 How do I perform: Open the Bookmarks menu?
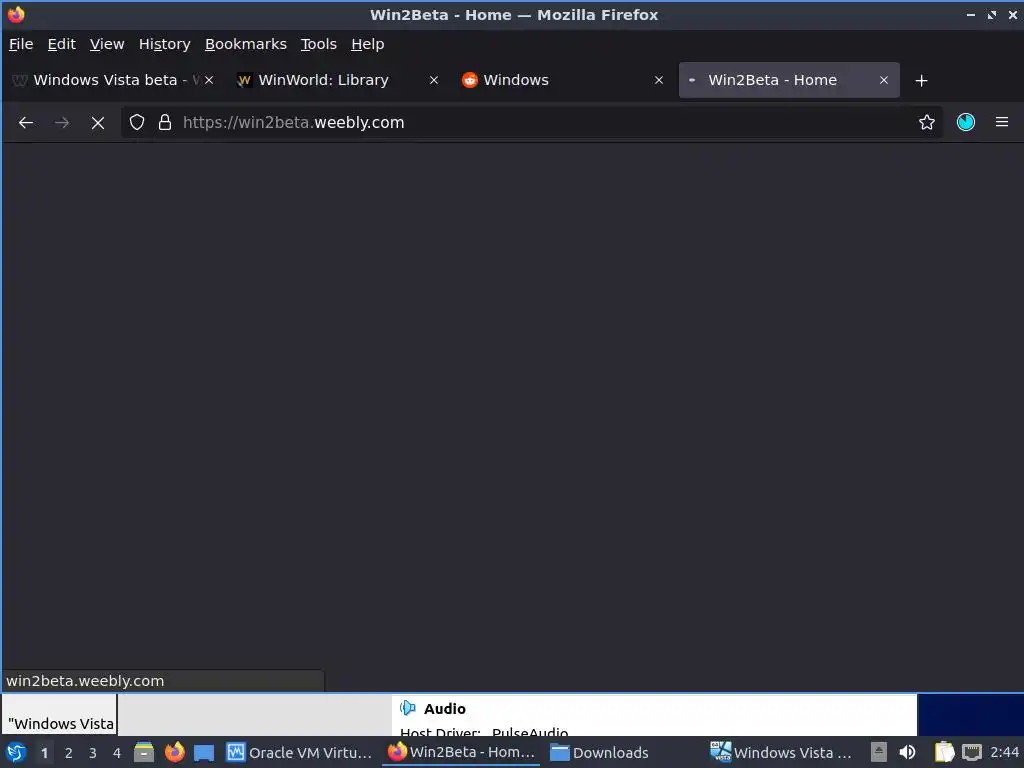click(x=246, y=44)
